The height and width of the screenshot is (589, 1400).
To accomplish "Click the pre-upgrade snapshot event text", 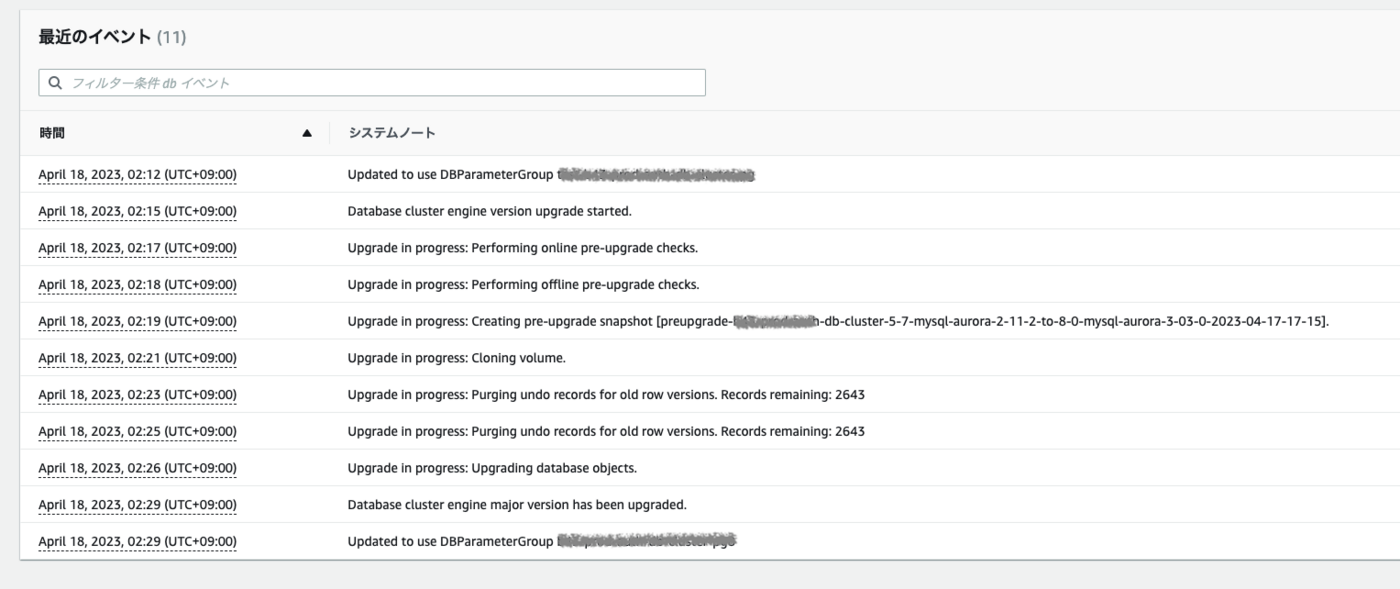I will (x=838, y=321).
